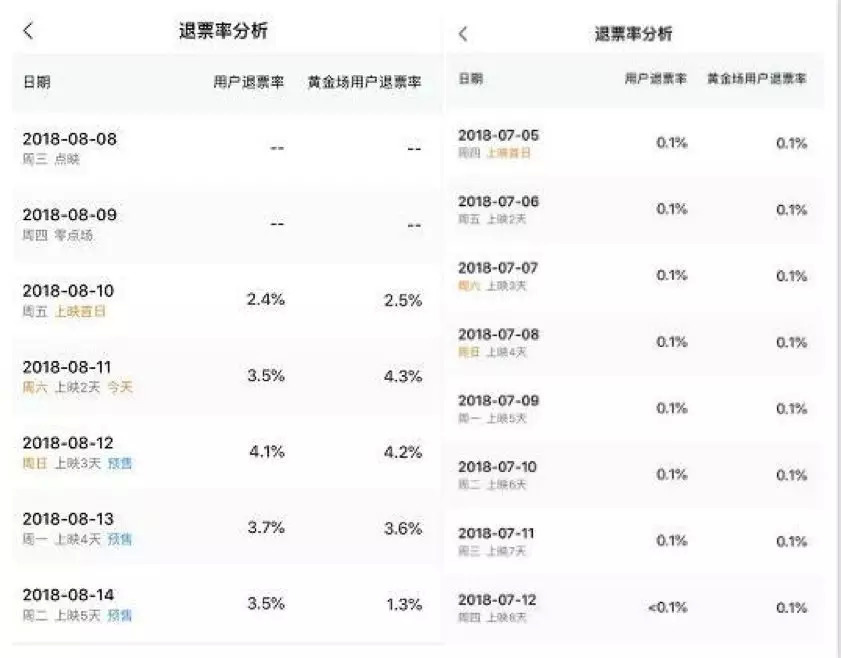Click 用户退票率 column header in left panel

pyautogui.click(x=249, y=83)
